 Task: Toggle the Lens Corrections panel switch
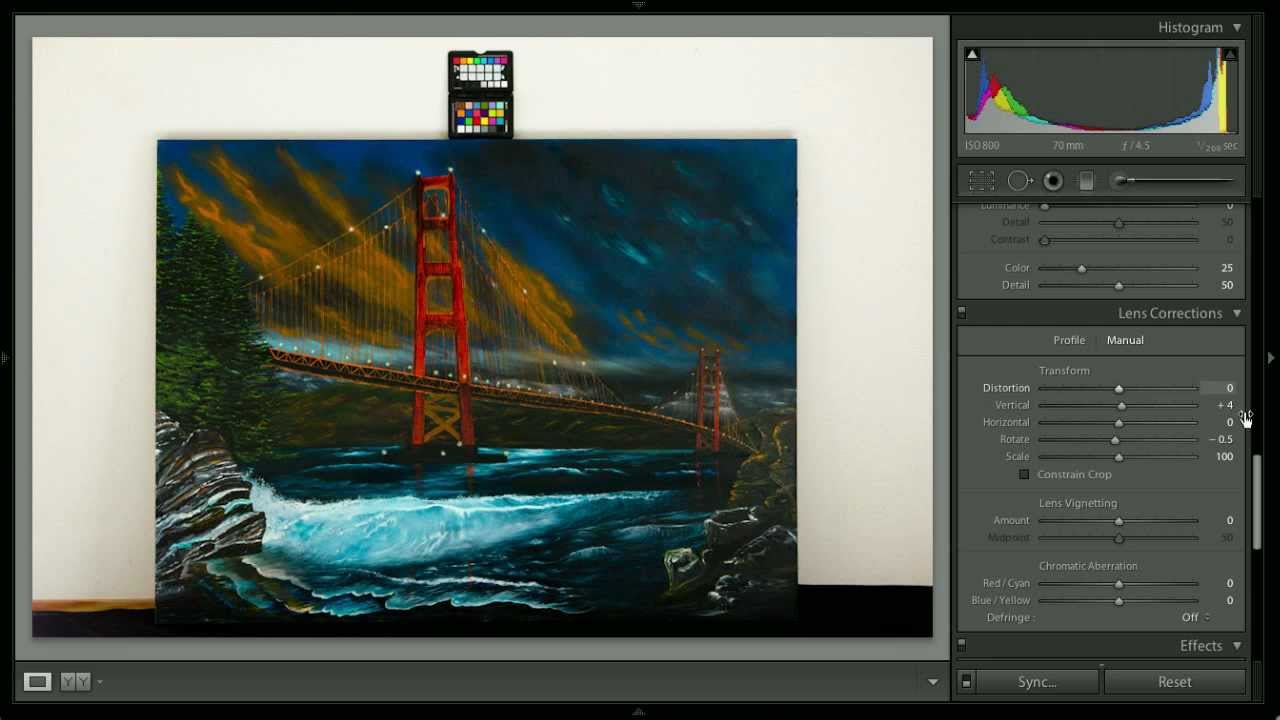point(961,312)
